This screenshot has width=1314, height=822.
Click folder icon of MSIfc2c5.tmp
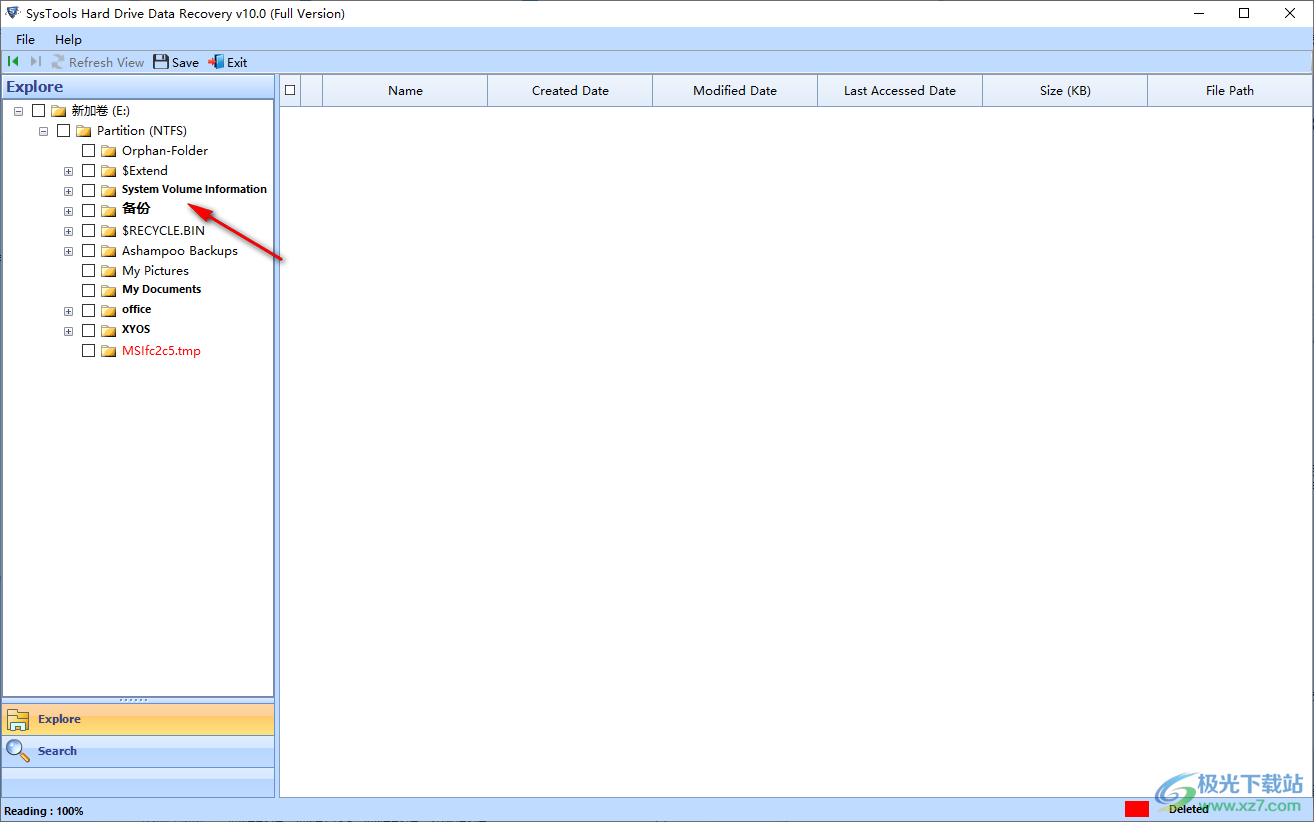click(x=109, y=351)
